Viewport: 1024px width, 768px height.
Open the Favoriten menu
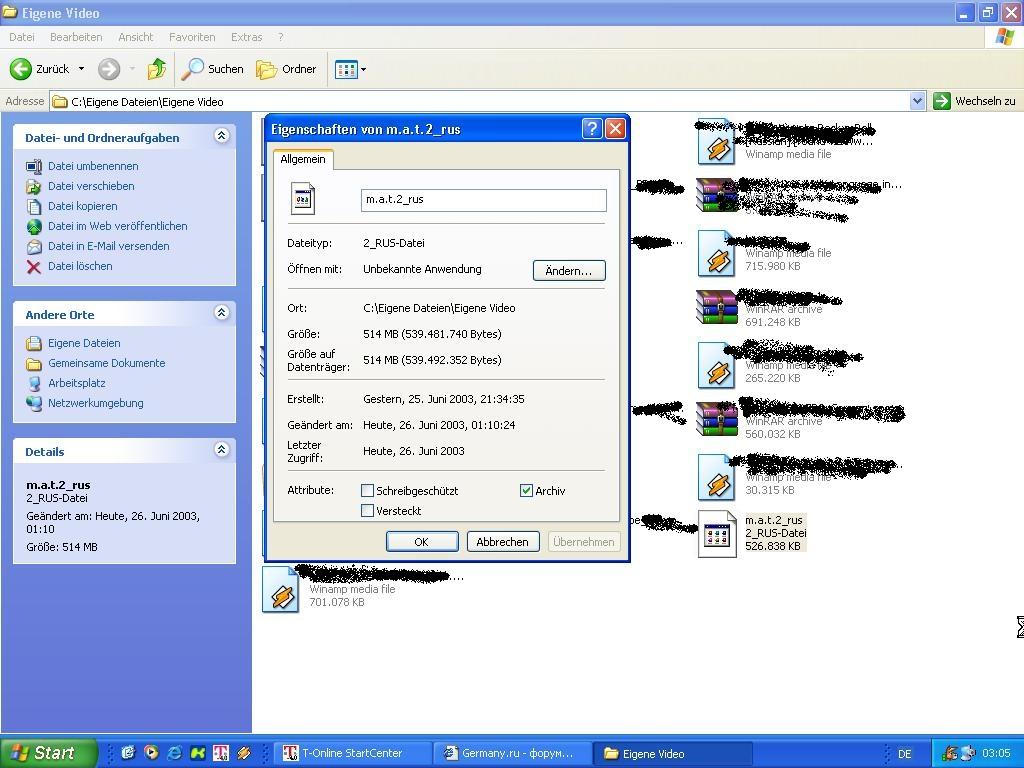pos(192,37)
